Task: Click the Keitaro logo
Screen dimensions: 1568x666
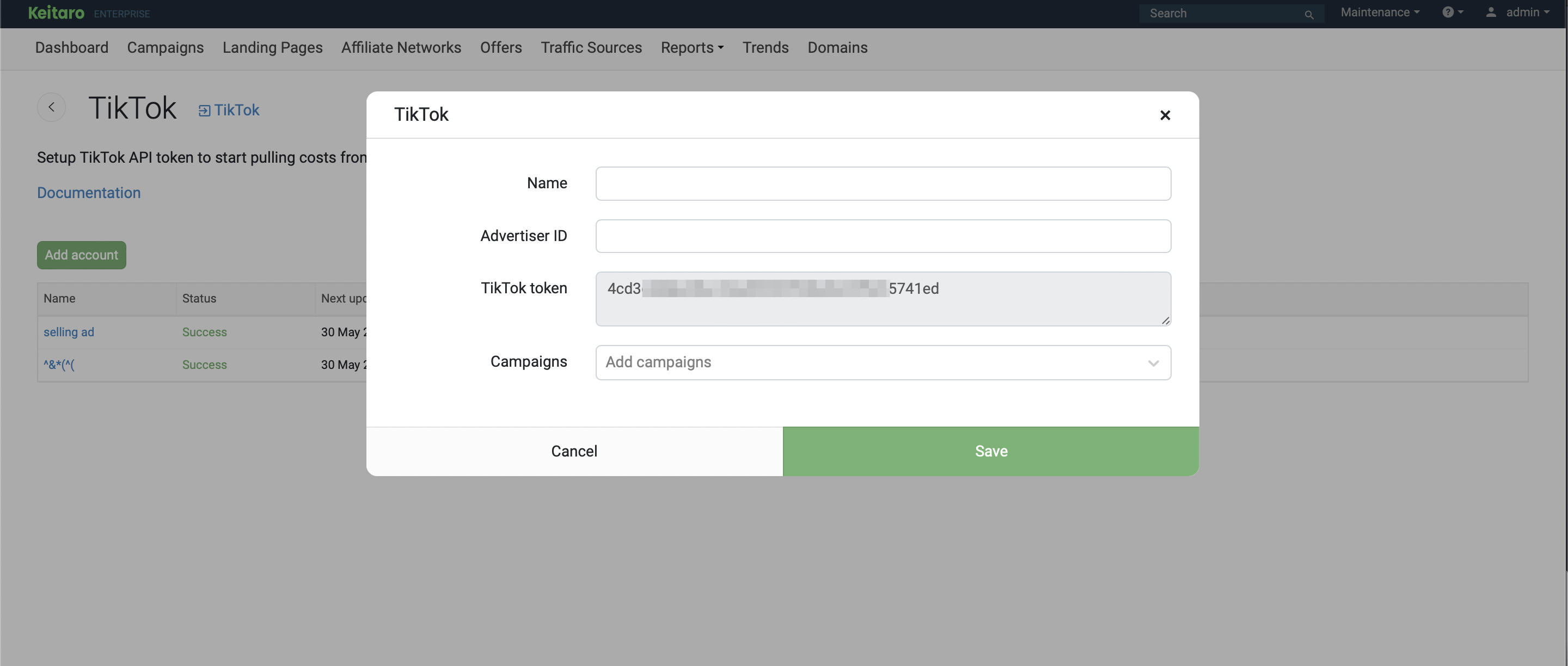Action: (56, 13)
